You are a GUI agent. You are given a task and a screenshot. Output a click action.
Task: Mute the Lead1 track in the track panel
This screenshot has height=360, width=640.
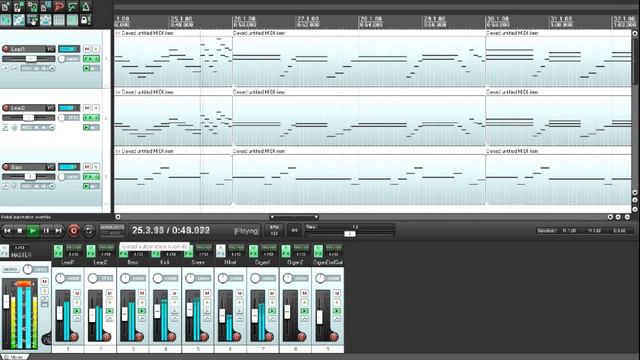(x=87, y=49)
